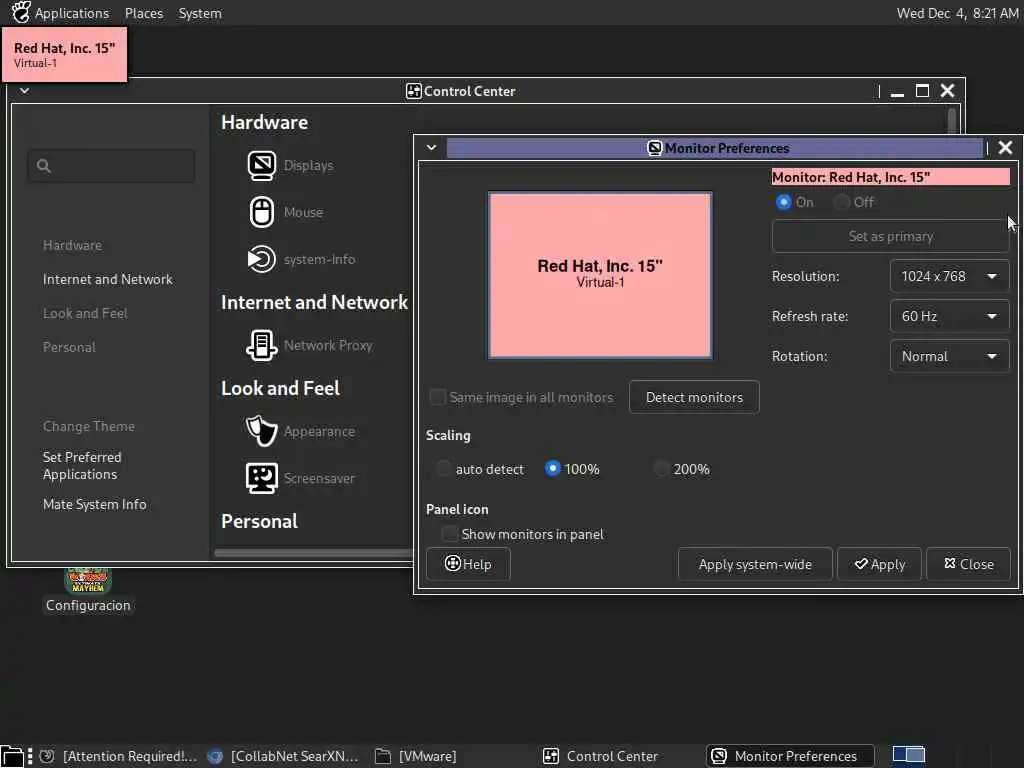Viewport: 1024px width, 768px height.
Task: Click the Configuracion desktop icon
Action: point(88,591)
